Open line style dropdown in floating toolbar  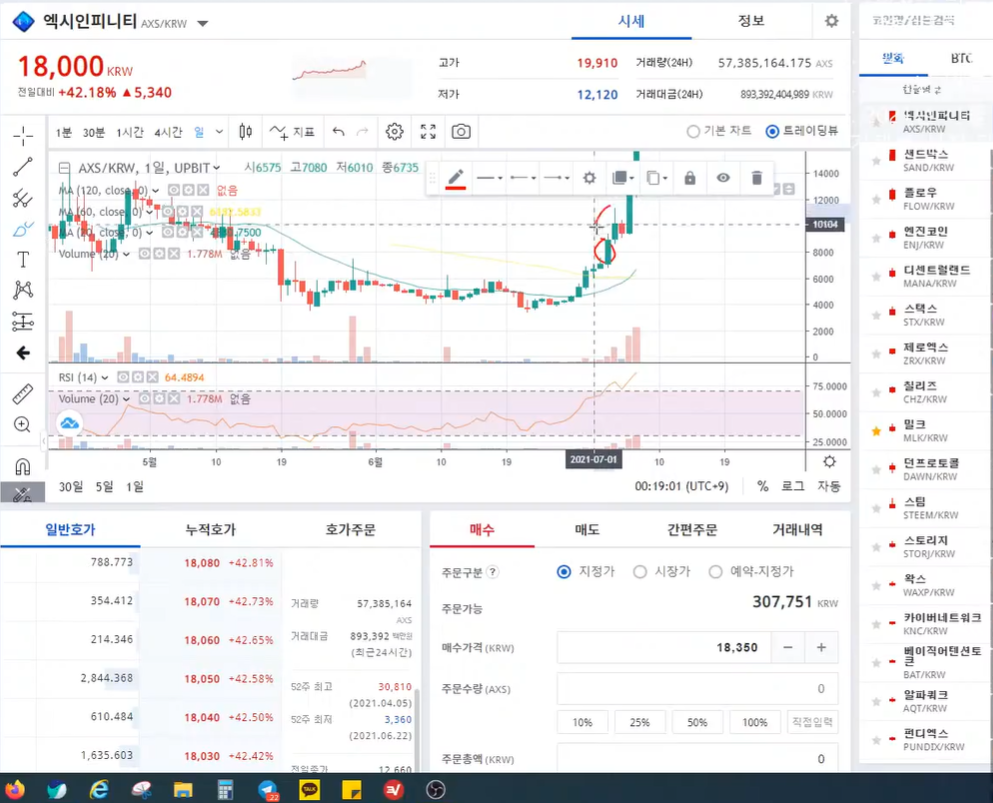pos(490,178)
